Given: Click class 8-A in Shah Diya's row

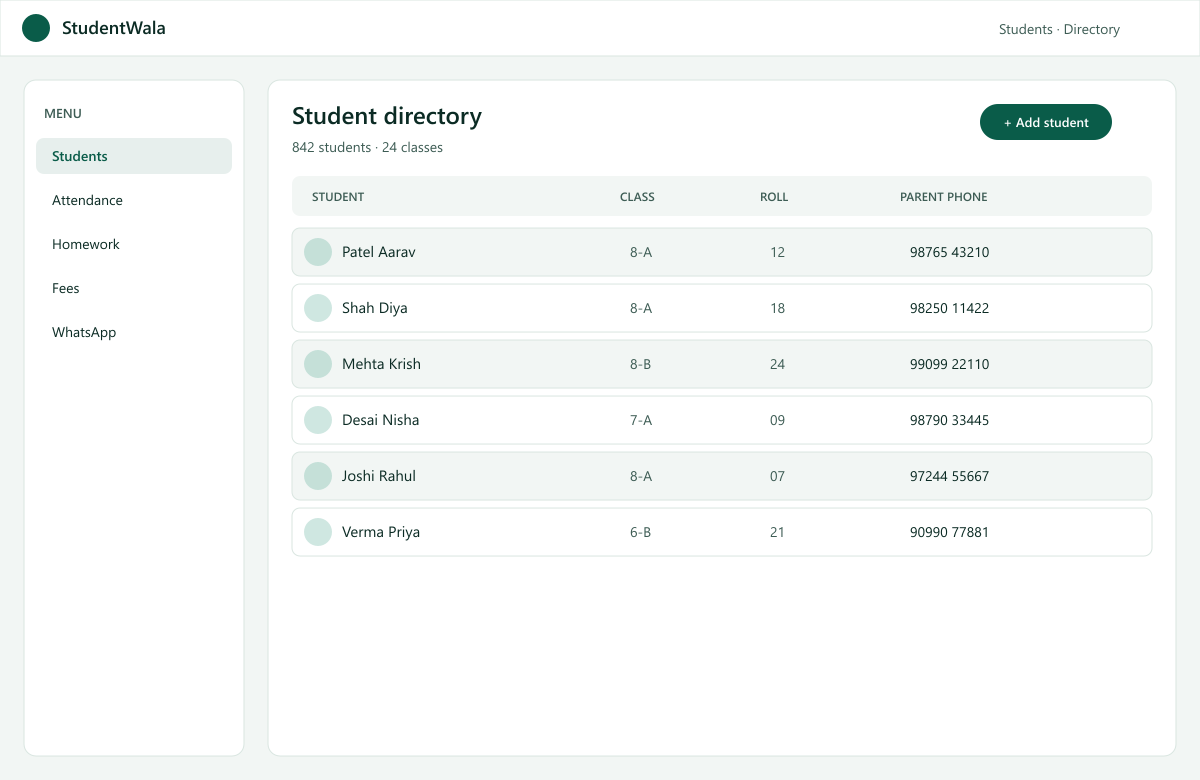Looking at the screenshot, I should (641, 308).
